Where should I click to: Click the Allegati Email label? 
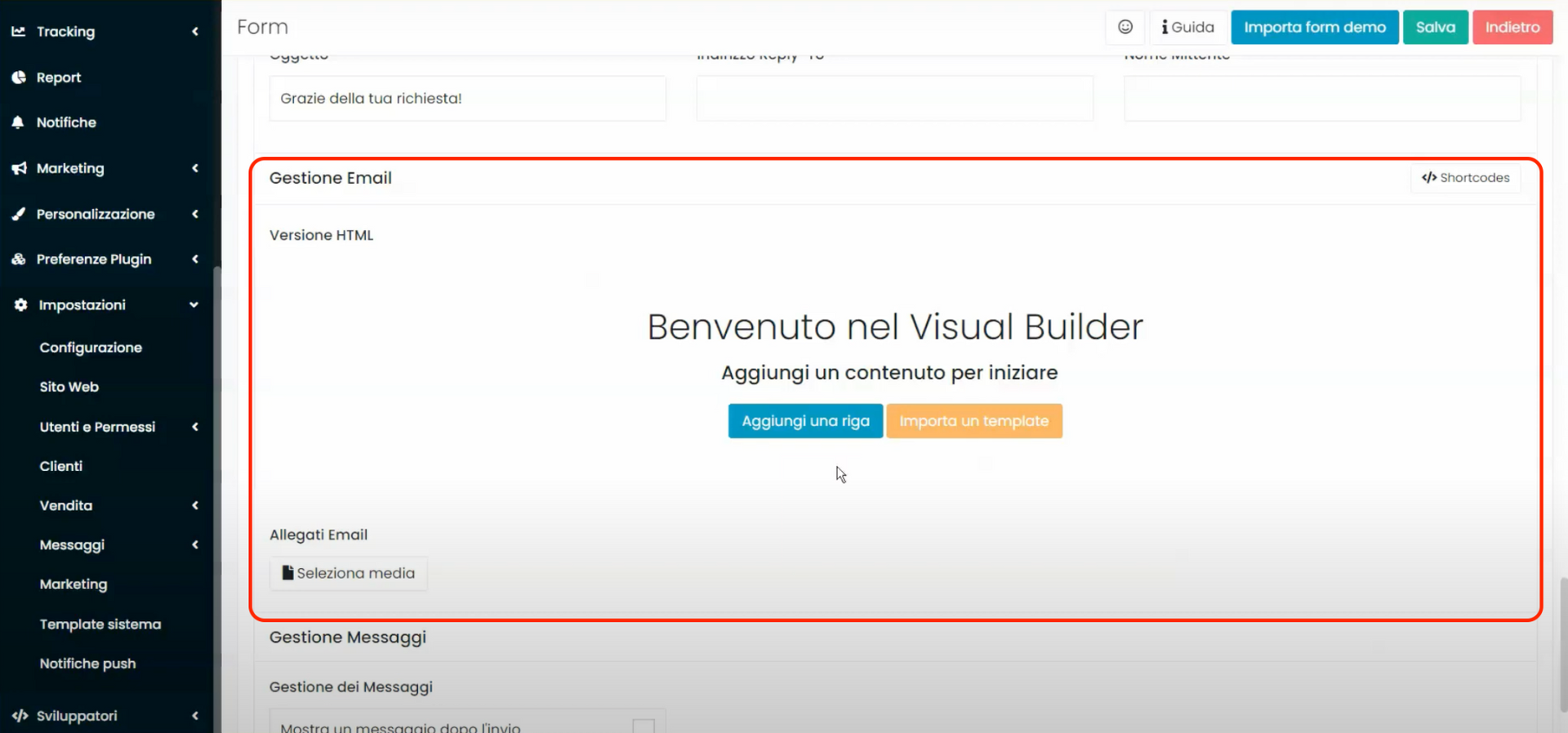pyautogui.click(x=318, y=535)
